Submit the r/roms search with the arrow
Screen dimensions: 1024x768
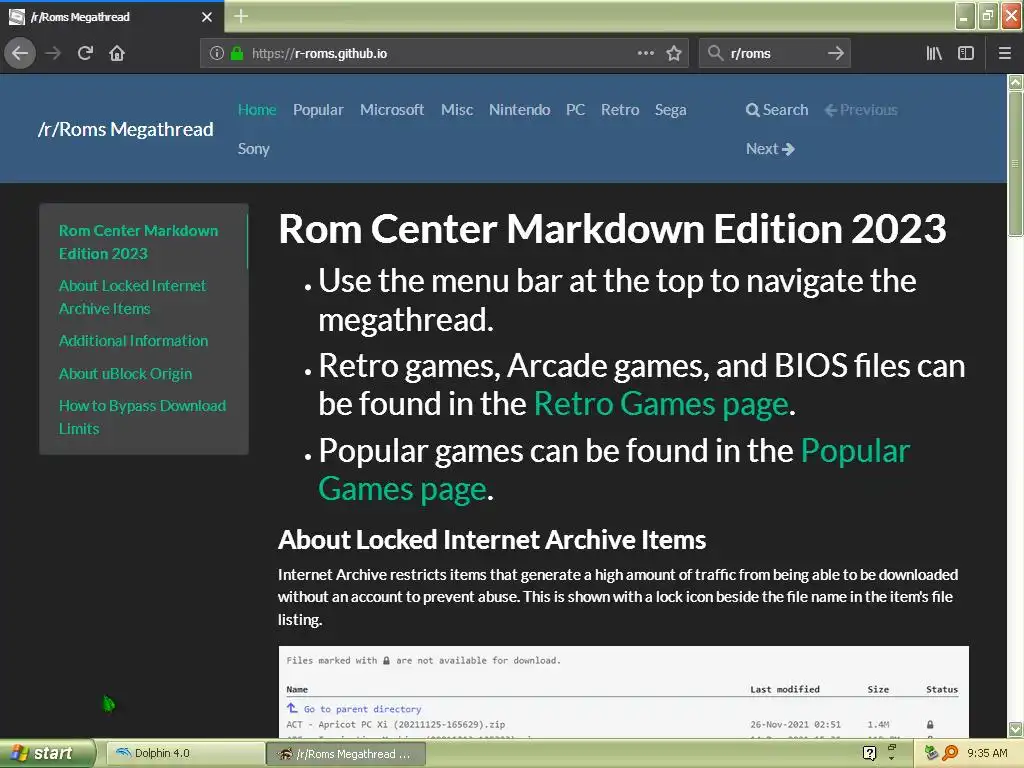(x=835, y=53)
